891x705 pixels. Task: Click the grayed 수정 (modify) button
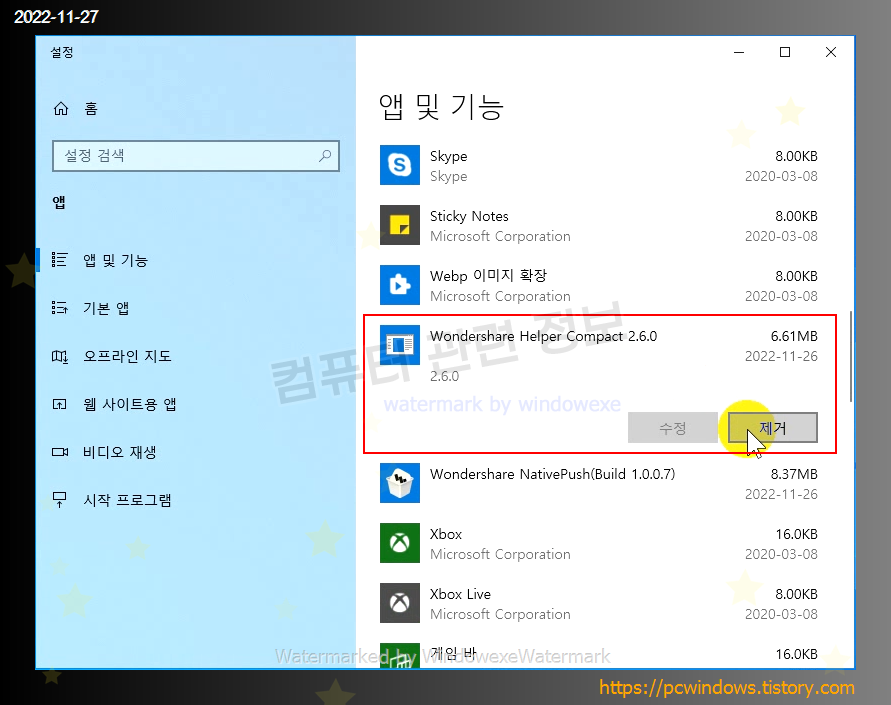pos(673,428)
